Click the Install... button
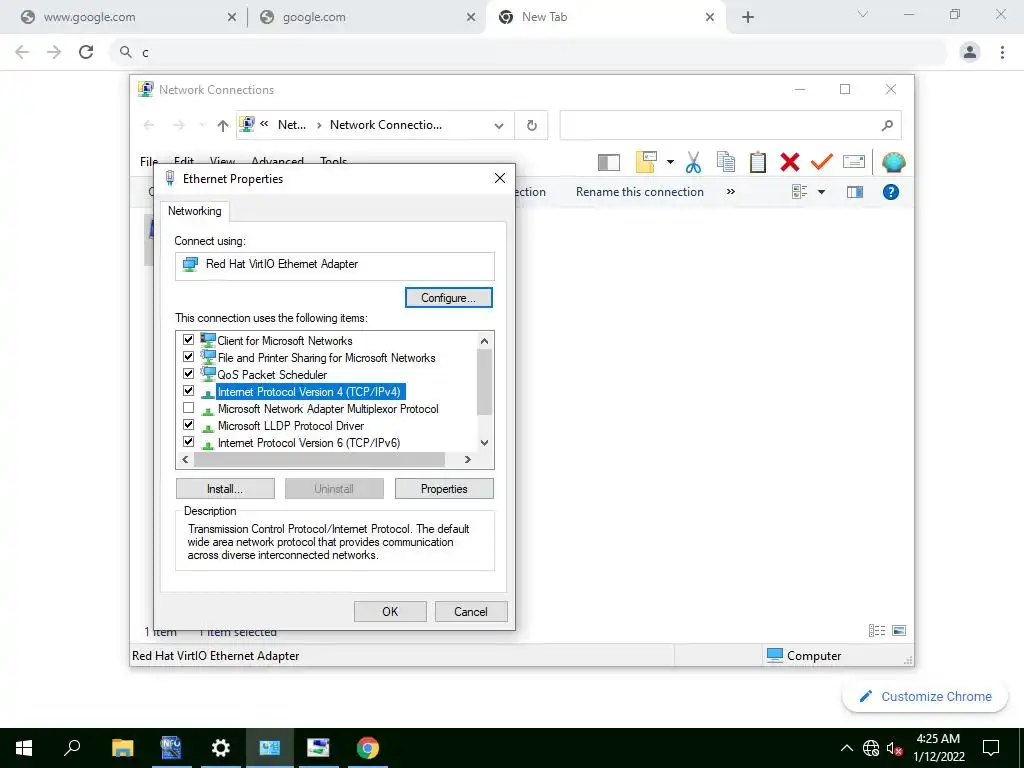This screenshot has width=1024, height=768. click(225, 488)
